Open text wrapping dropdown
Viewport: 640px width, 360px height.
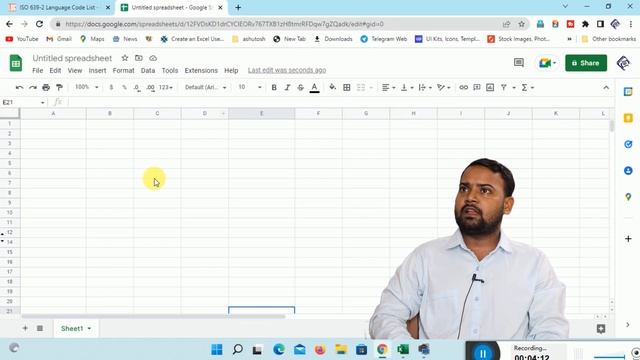(x=425, y=87)
